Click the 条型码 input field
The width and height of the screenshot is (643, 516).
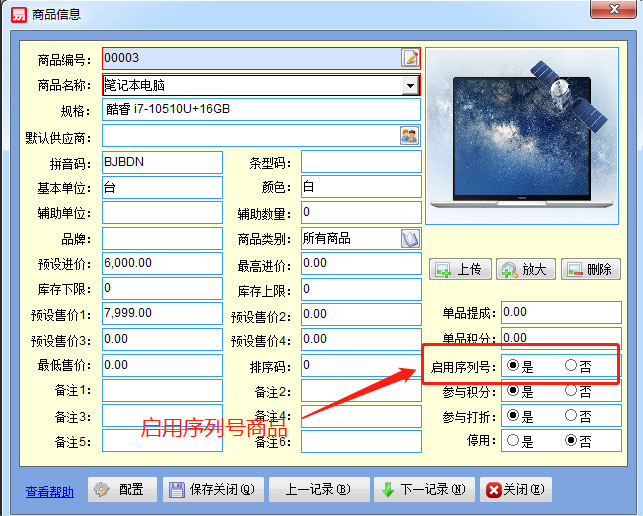point(360,162)
